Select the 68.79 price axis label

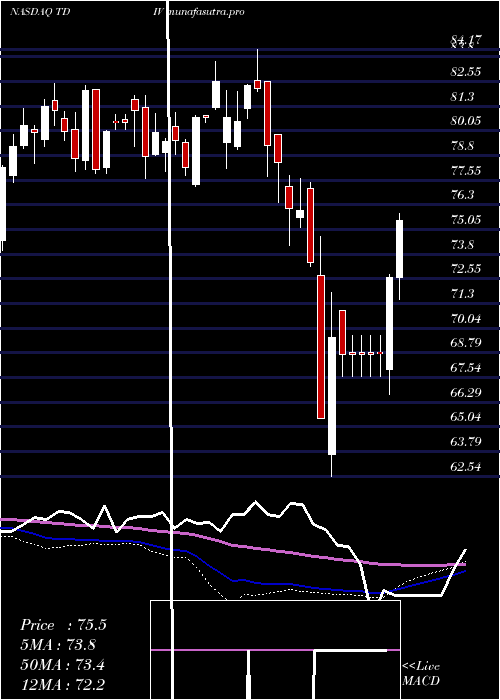click(x=466, y=343)
